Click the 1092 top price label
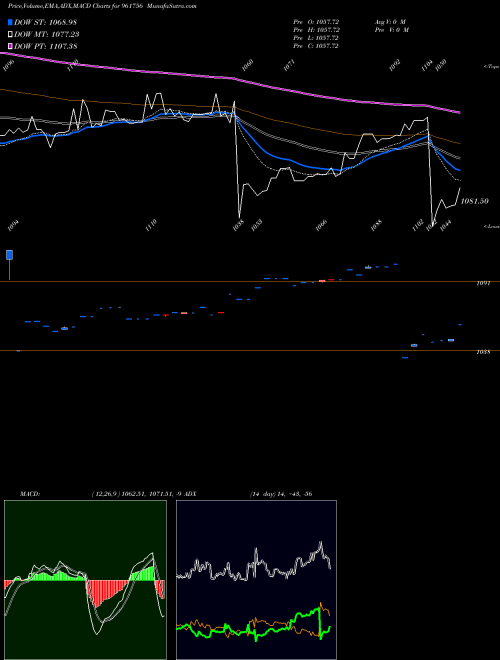The image size is (500, 660). click(394, 65)
